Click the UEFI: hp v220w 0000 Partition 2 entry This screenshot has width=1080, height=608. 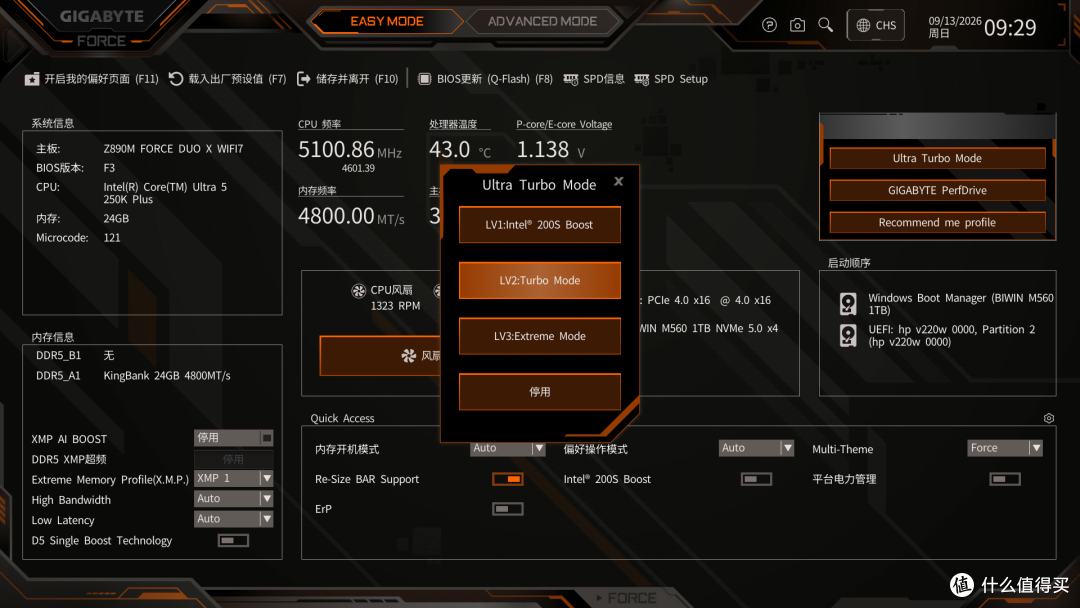[x=951, y=335]
